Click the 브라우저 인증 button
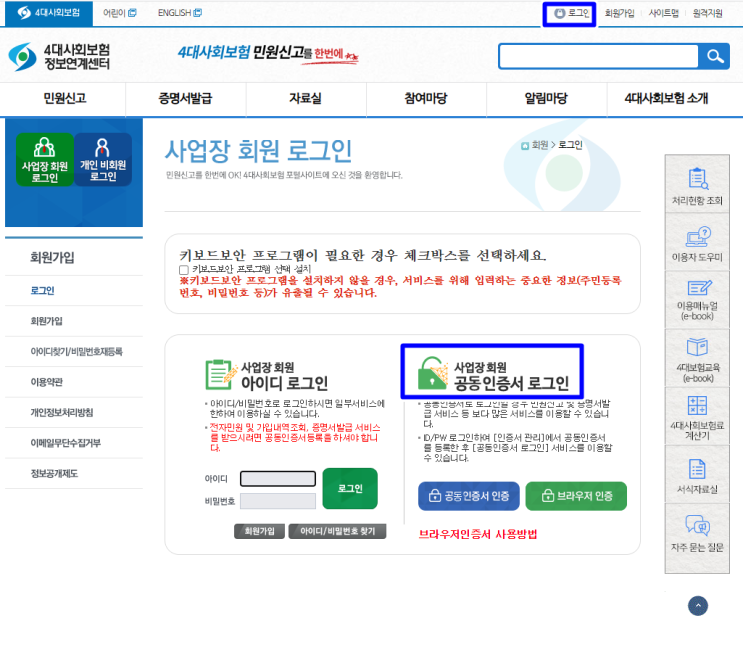The height and width of the screenshot is (655, 743). (x=576, y=496)
